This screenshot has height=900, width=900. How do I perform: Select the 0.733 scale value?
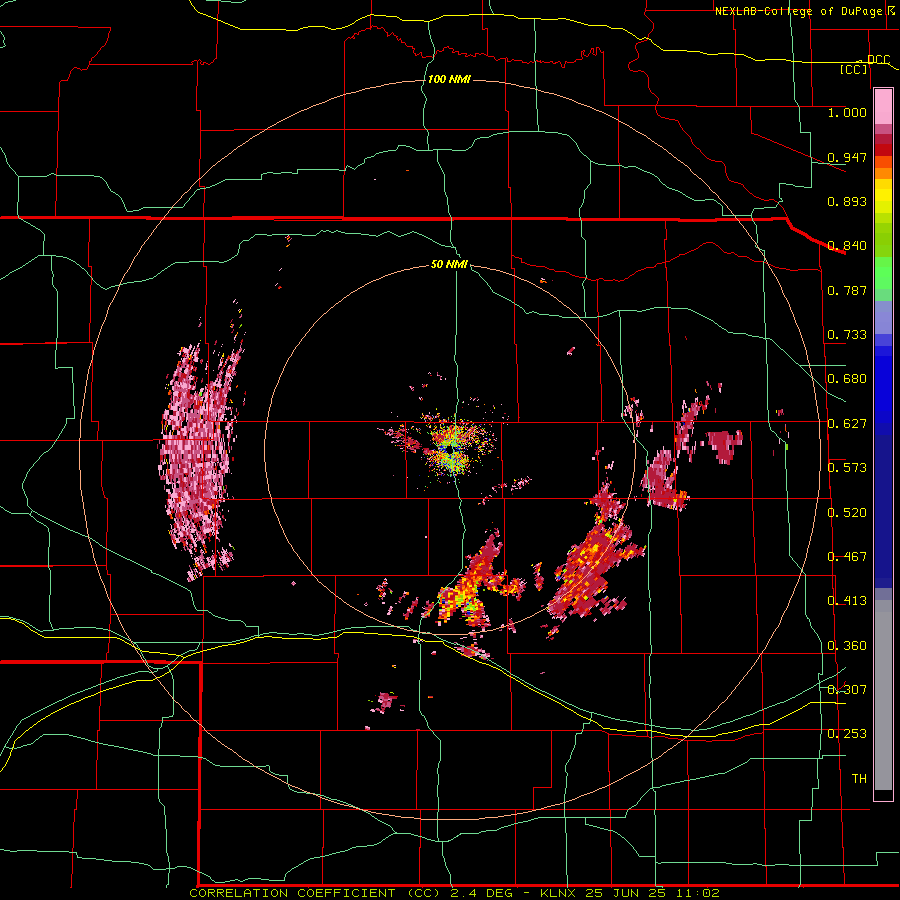click(847, 335)
